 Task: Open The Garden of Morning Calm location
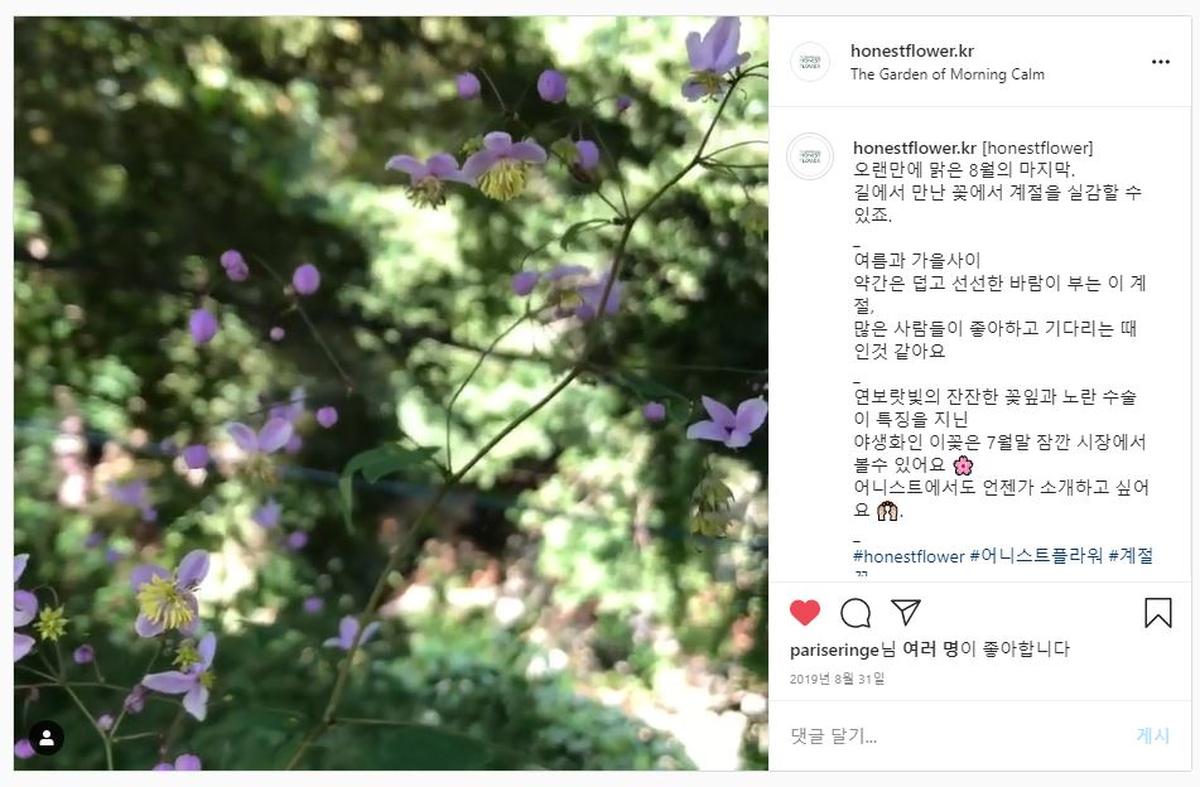(947, 74)
